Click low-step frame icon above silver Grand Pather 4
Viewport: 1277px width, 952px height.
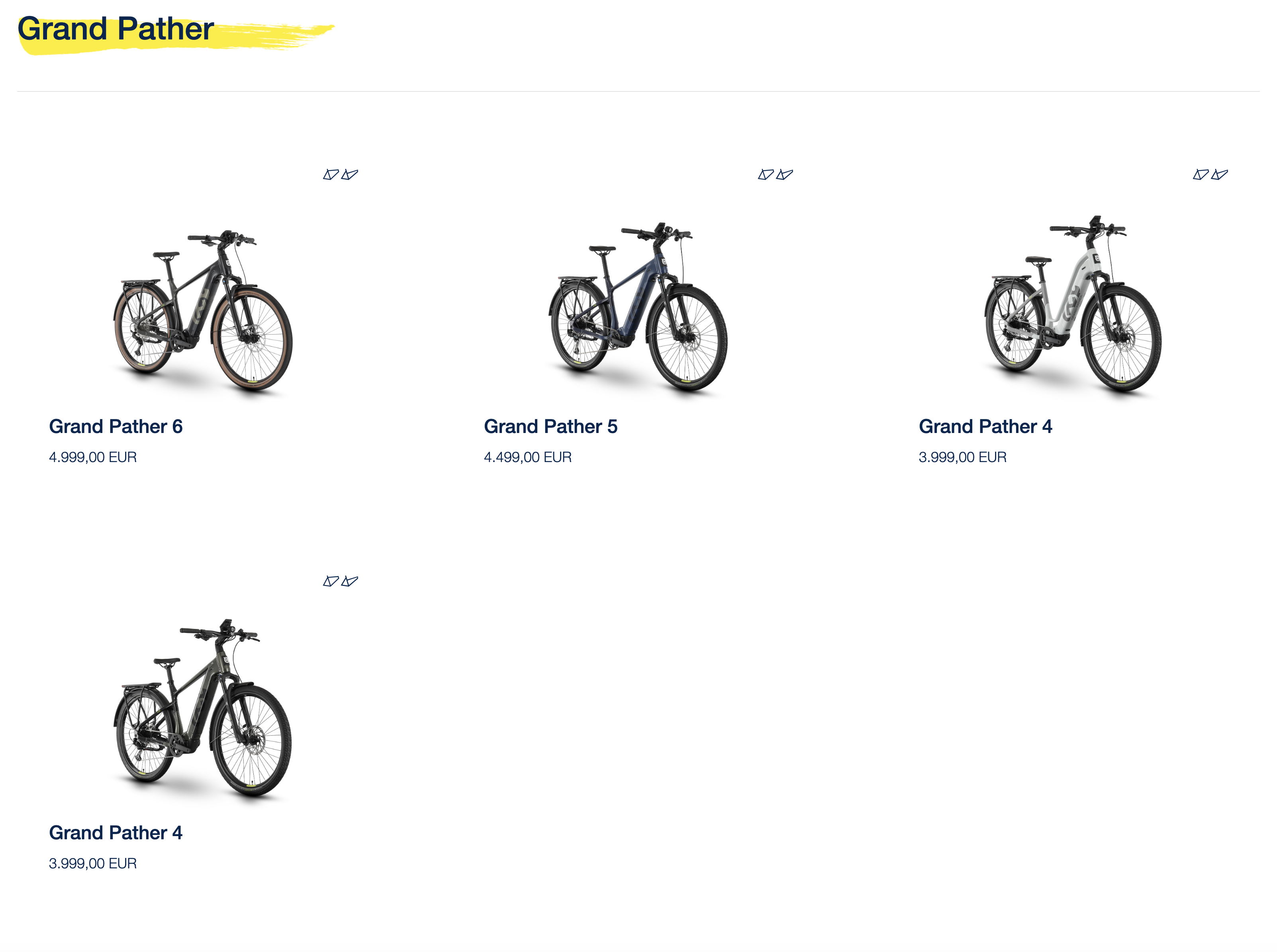click(1220, 174)
